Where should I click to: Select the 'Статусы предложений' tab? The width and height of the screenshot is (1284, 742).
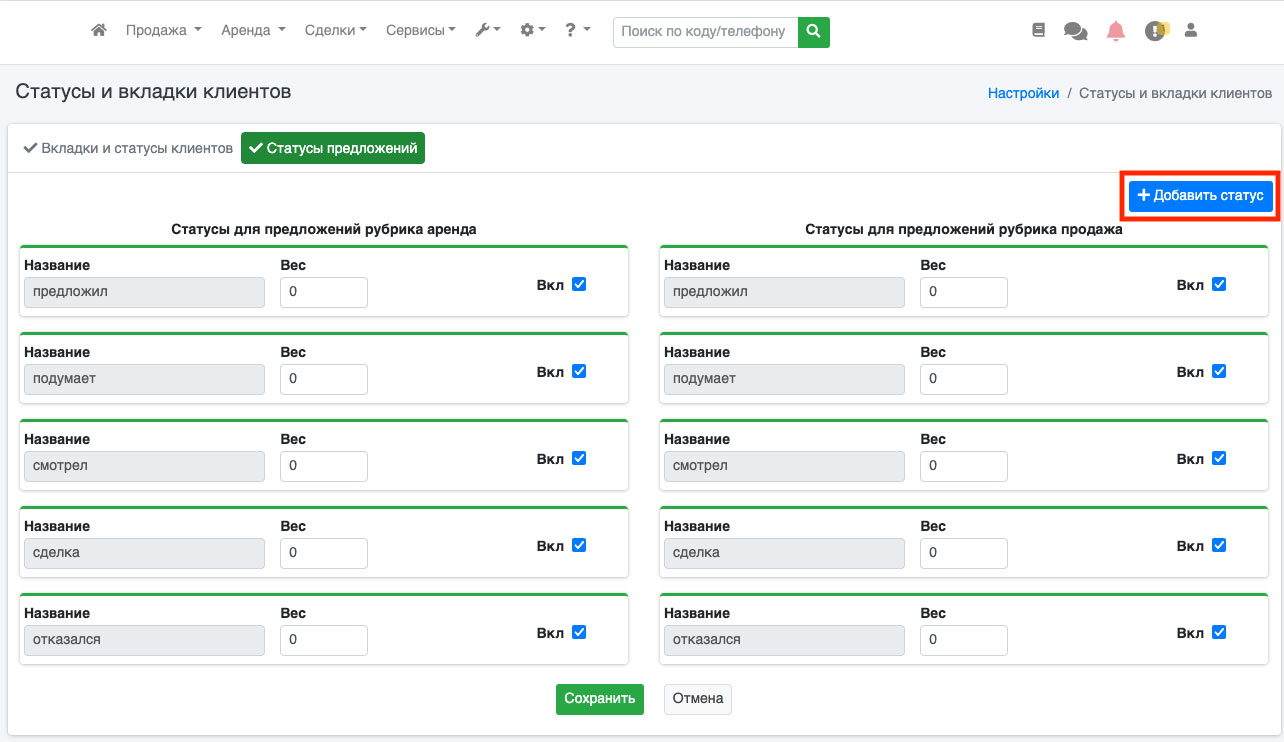tap(333, 148)
